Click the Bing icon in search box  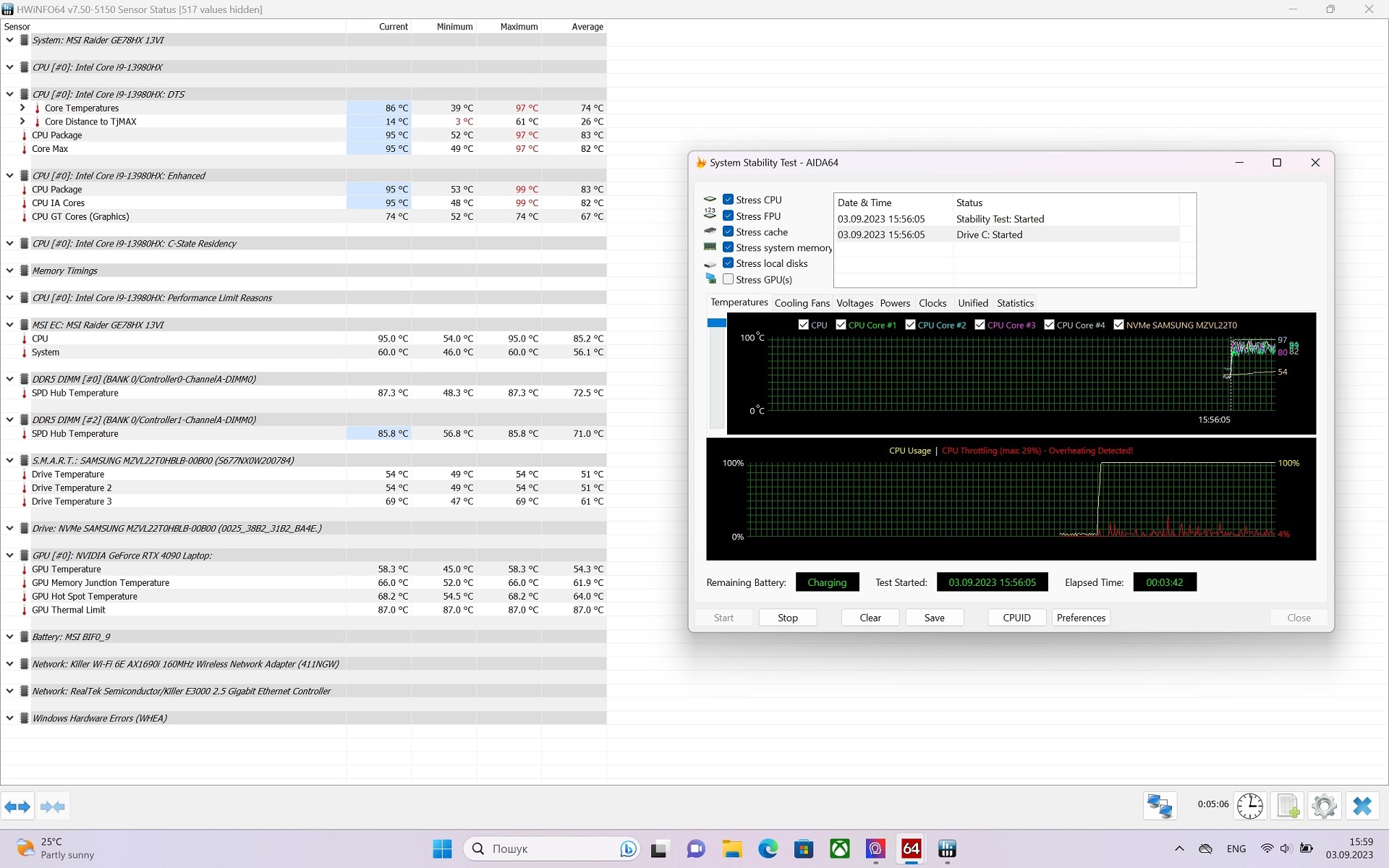[x=627, y=848]
